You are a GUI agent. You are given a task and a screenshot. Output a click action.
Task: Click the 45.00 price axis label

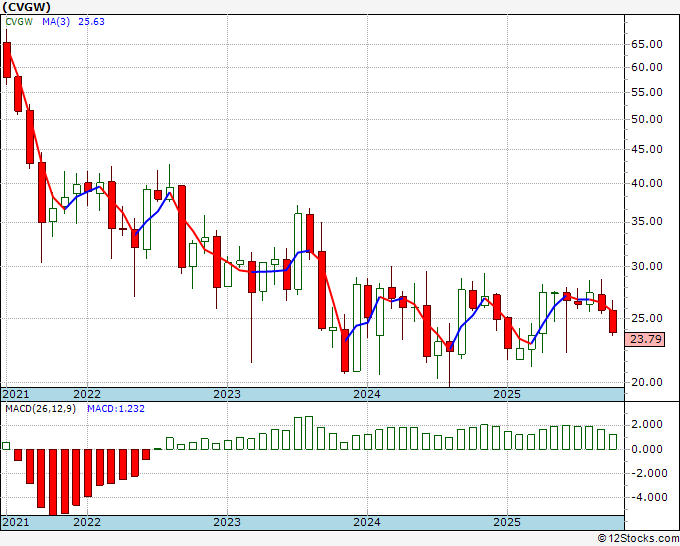(647, 149)
